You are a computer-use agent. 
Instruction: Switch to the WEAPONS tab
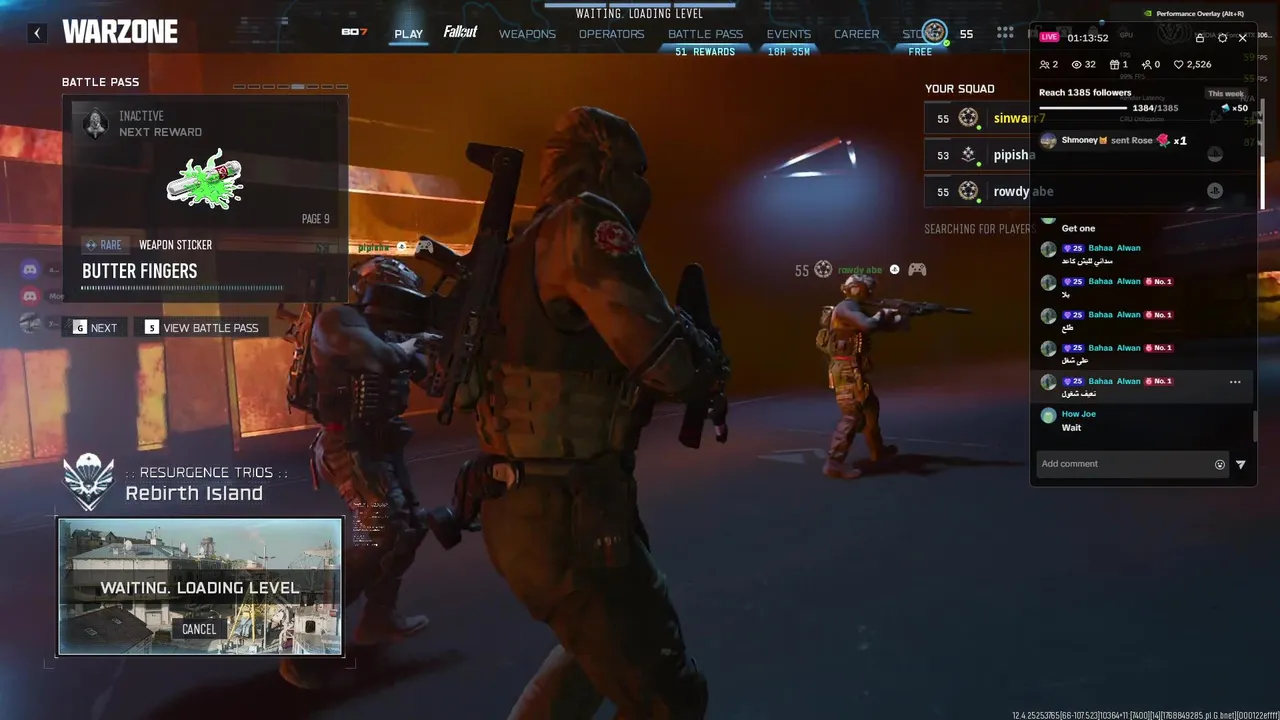527,34
